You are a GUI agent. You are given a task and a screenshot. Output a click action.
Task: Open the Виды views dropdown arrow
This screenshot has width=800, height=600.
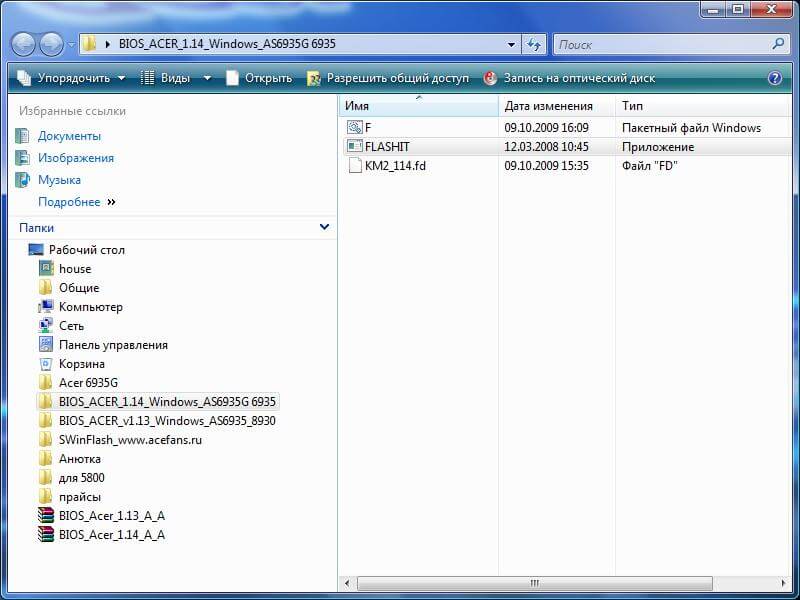click(x=207, y=78)
